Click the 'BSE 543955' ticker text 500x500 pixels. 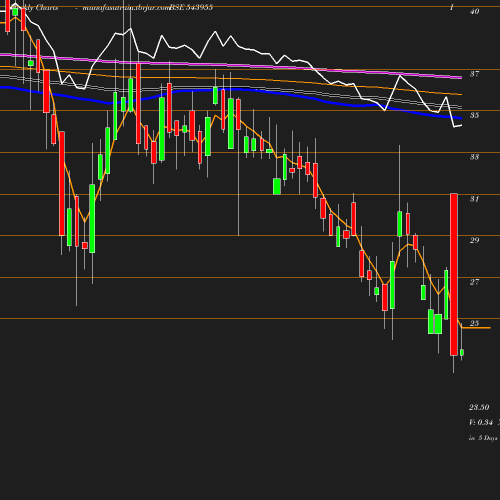[191, 7]
